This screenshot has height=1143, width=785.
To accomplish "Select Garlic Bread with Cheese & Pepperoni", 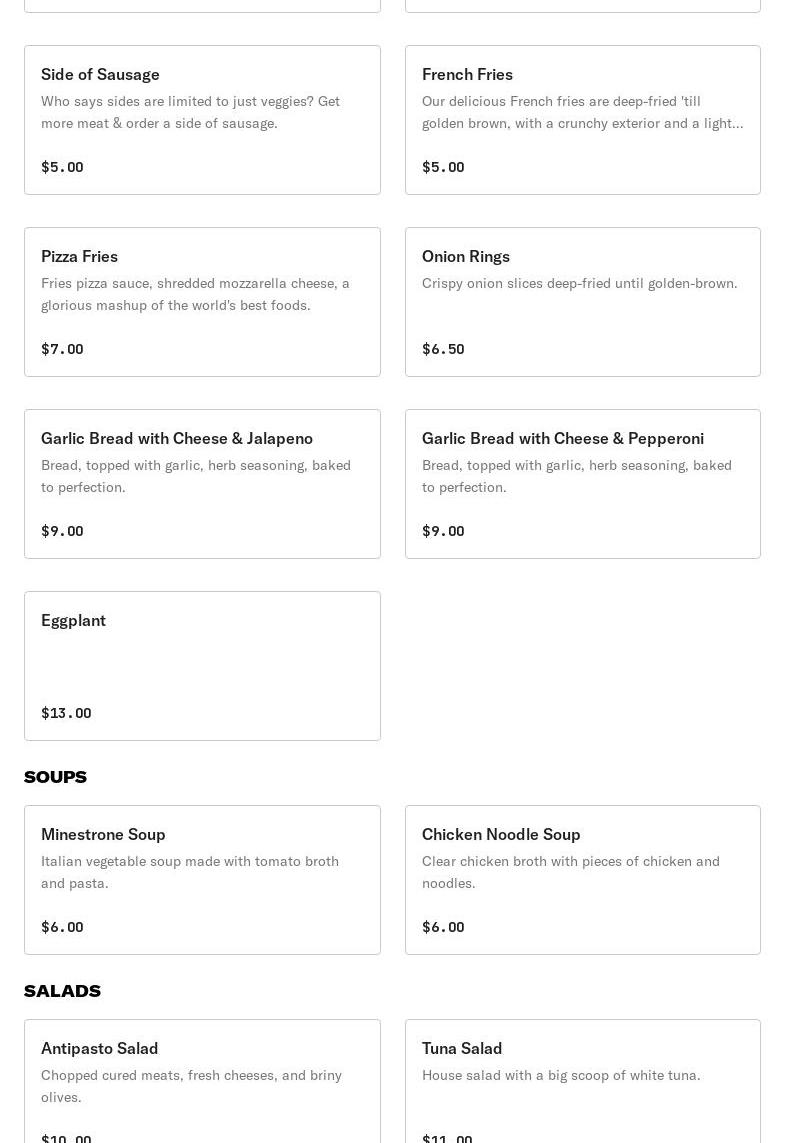I will click(x=582, y=484).
